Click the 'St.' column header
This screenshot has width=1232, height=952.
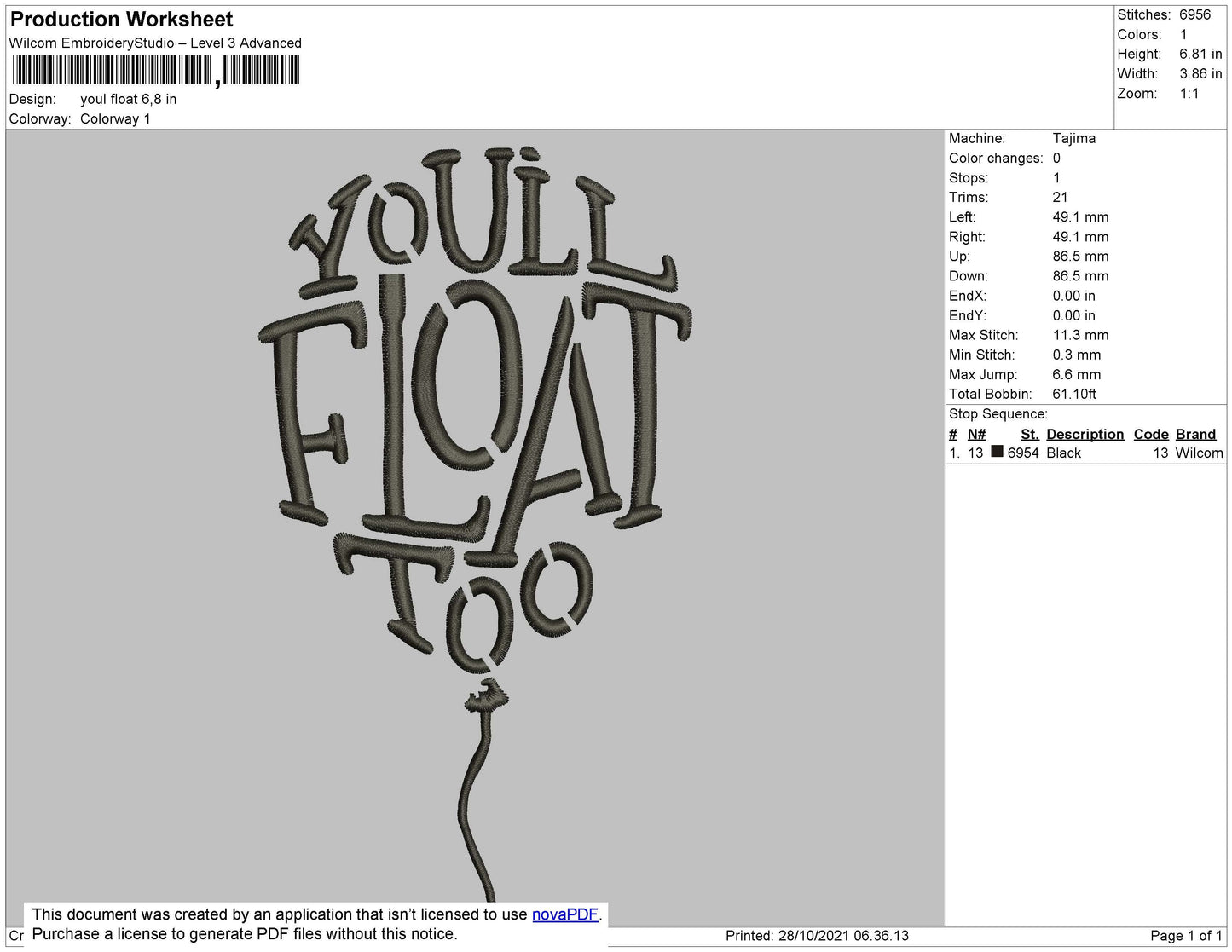[1030, 434]
